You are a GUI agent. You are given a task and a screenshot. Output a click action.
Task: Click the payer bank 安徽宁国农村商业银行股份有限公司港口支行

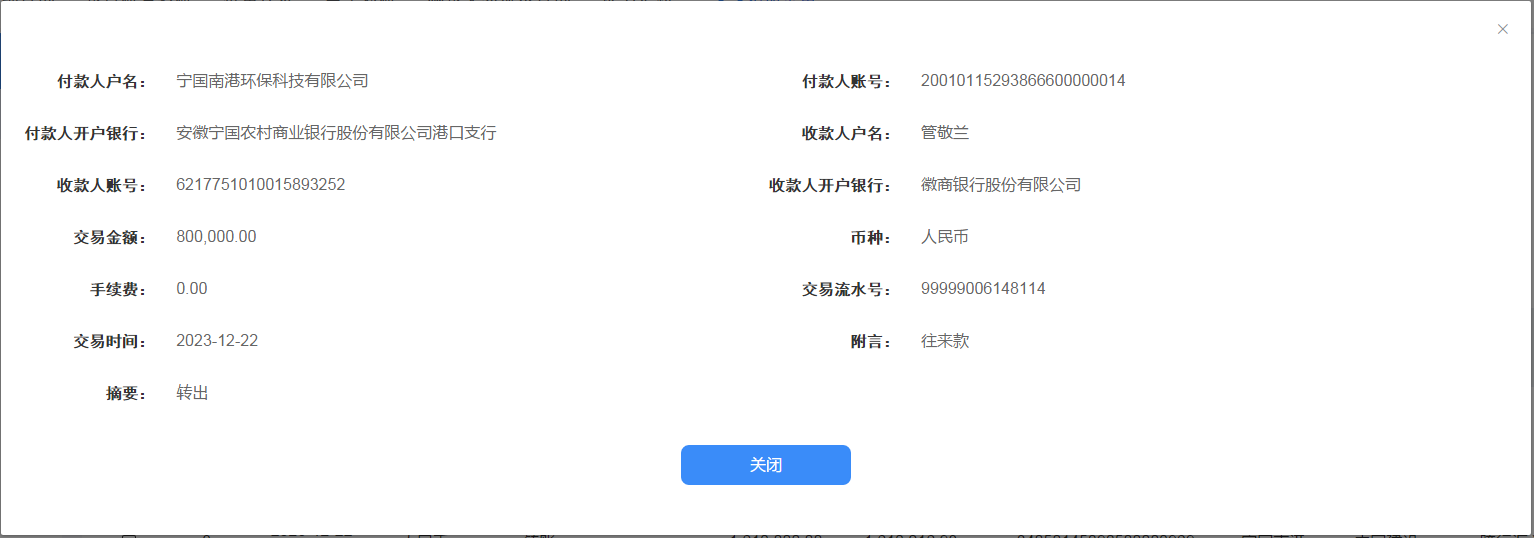pos(336,133)
